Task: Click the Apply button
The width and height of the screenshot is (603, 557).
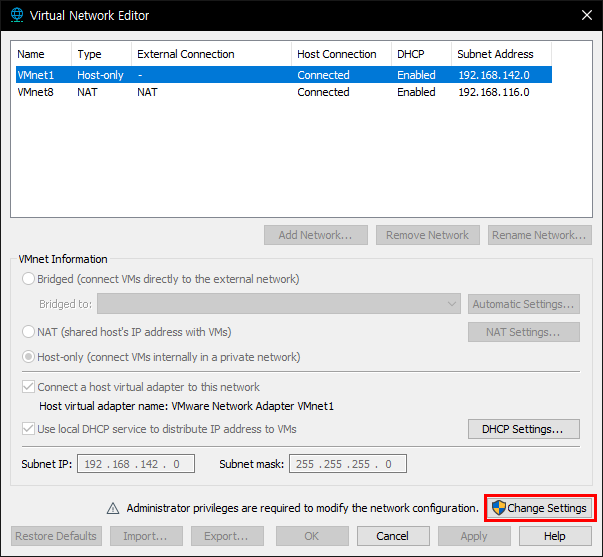Action: point(474,536)
